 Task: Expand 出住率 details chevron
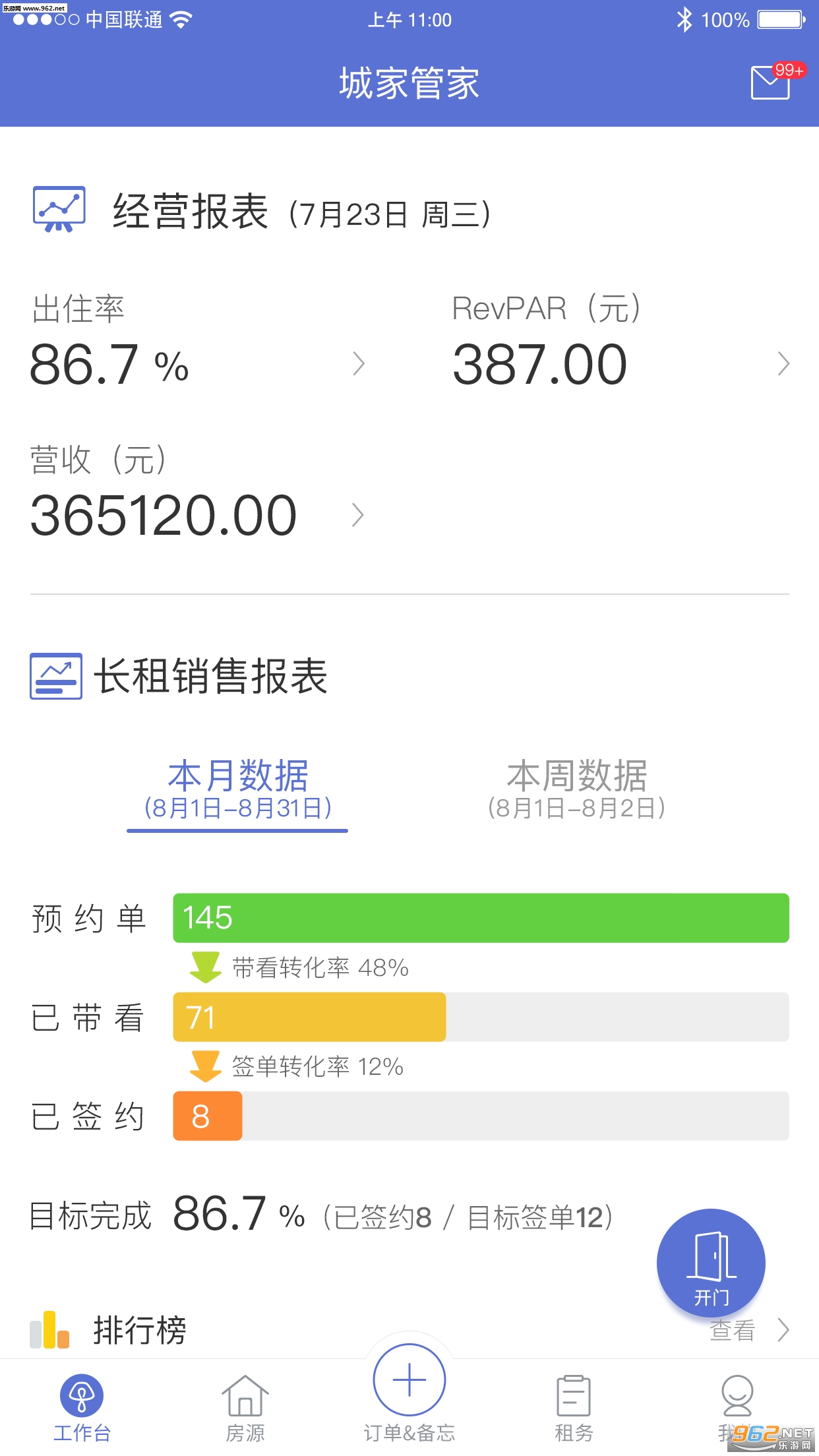pyautogui.click(x=359, y=364)
